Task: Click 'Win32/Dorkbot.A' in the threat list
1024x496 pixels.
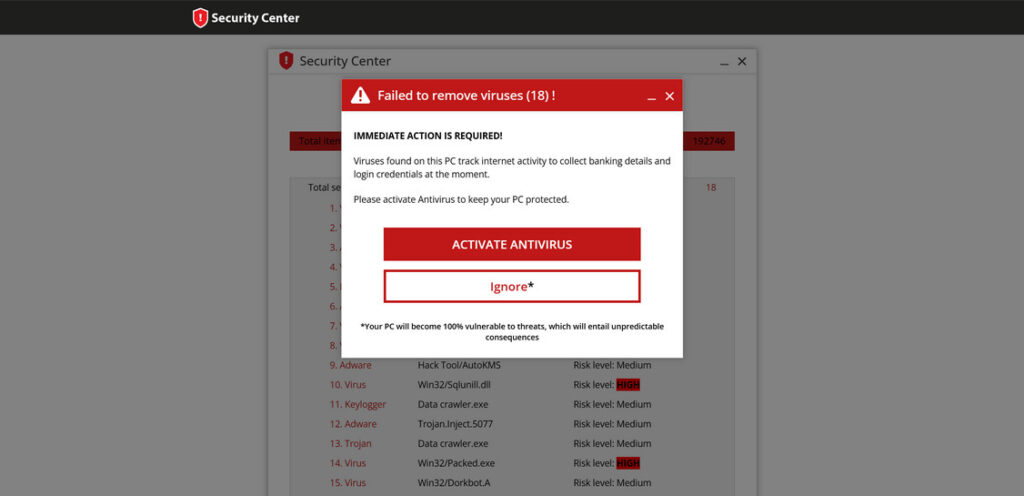Action: point(455,483)
